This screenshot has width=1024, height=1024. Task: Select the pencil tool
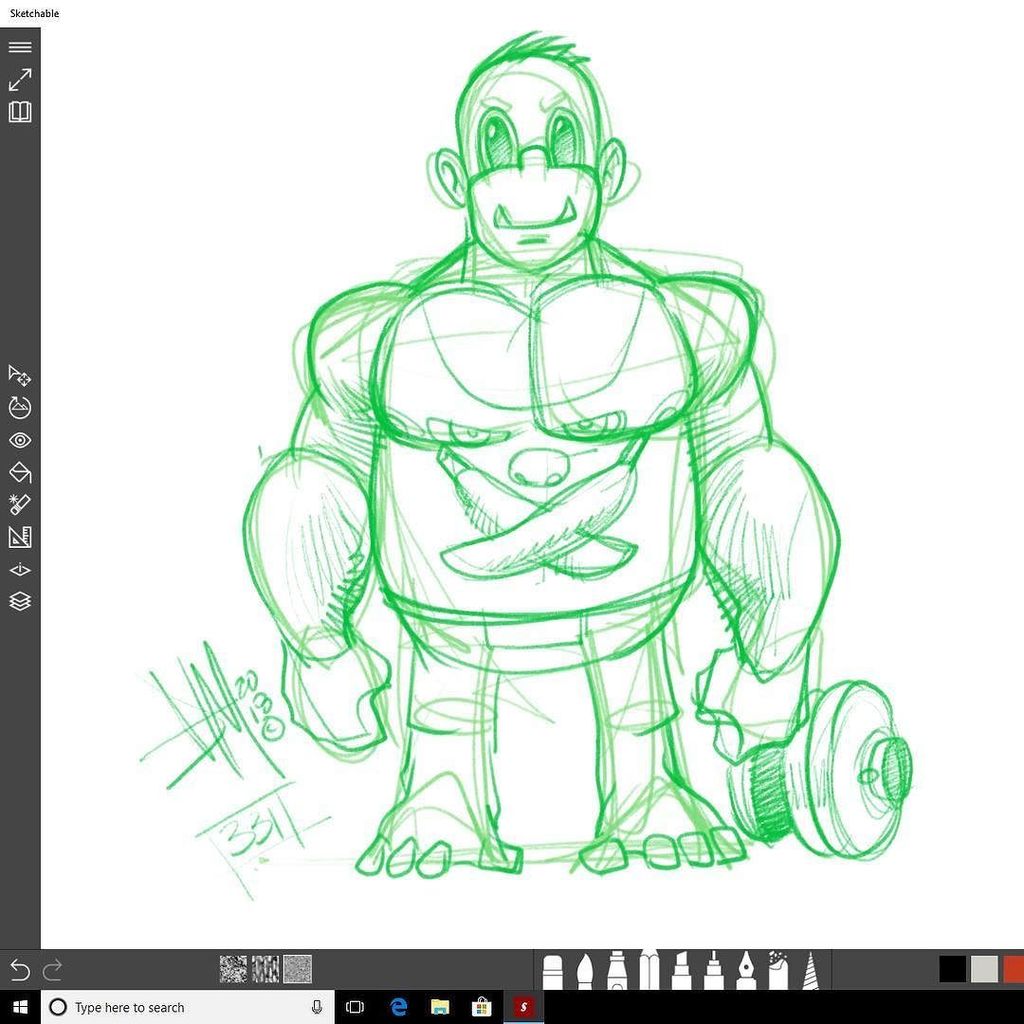[x=649, y=970]
